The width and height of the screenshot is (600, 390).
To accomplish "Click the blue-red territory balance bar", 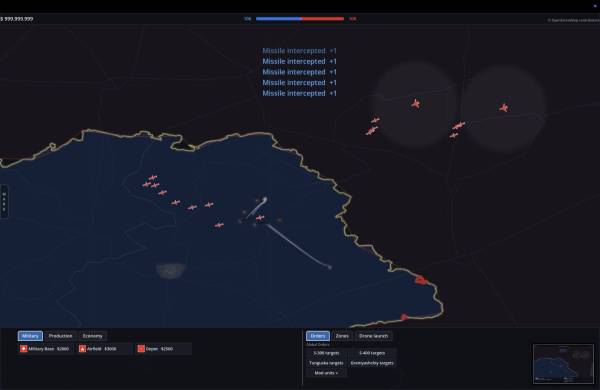I will [x=300, y=18].
